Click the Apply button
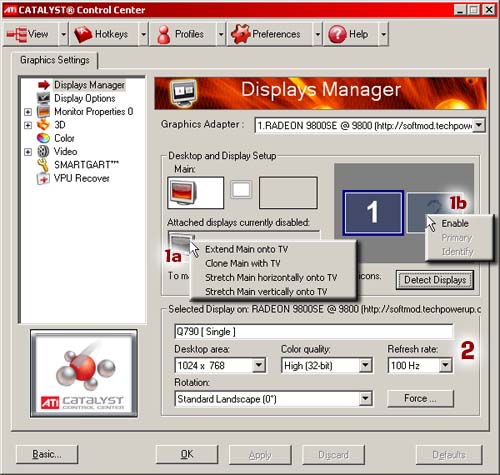The height and width of the screenshot is (475, 500). click(x=260, y=455)
